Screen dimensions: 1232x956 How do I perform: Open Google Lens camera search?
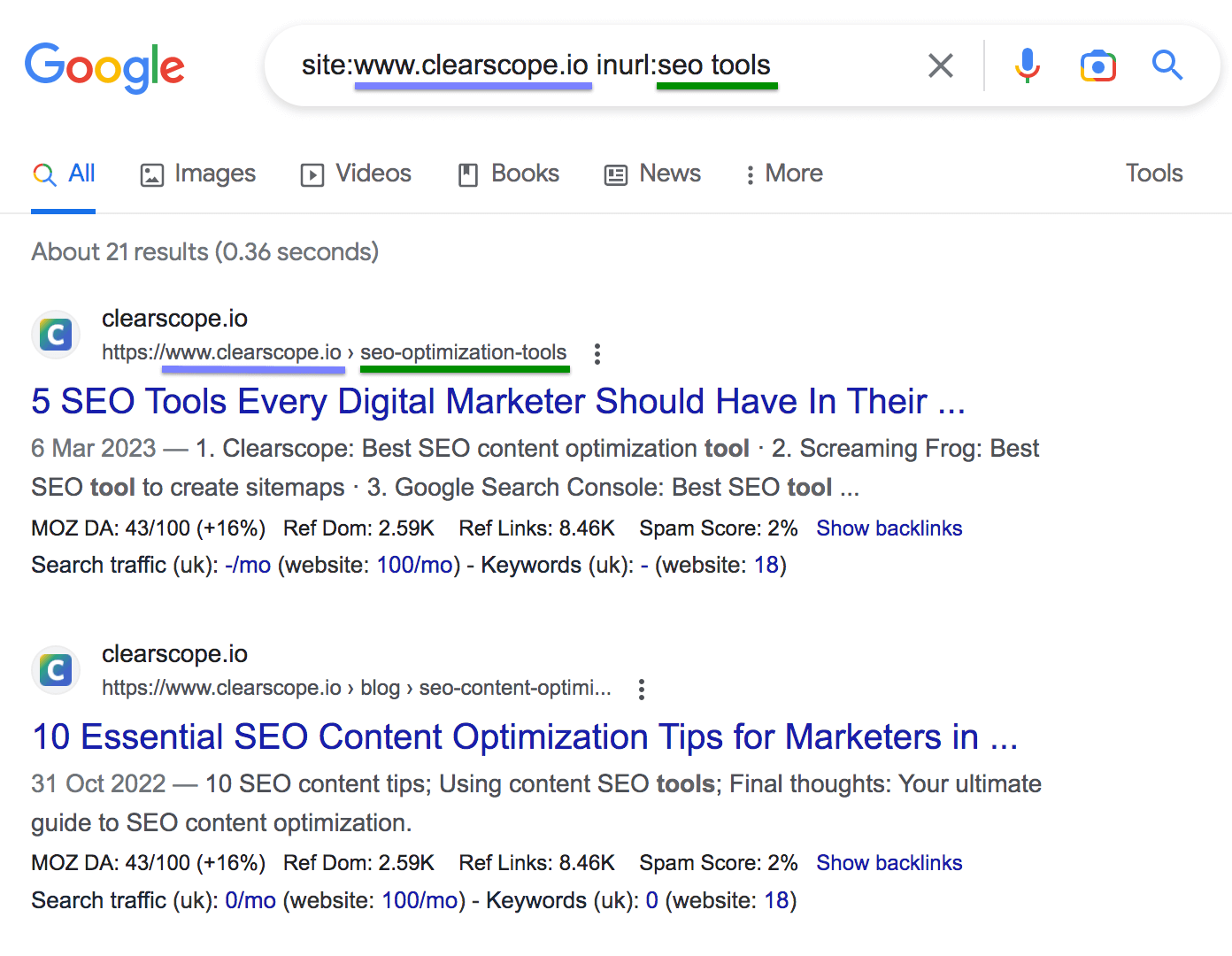[1097, 66]
